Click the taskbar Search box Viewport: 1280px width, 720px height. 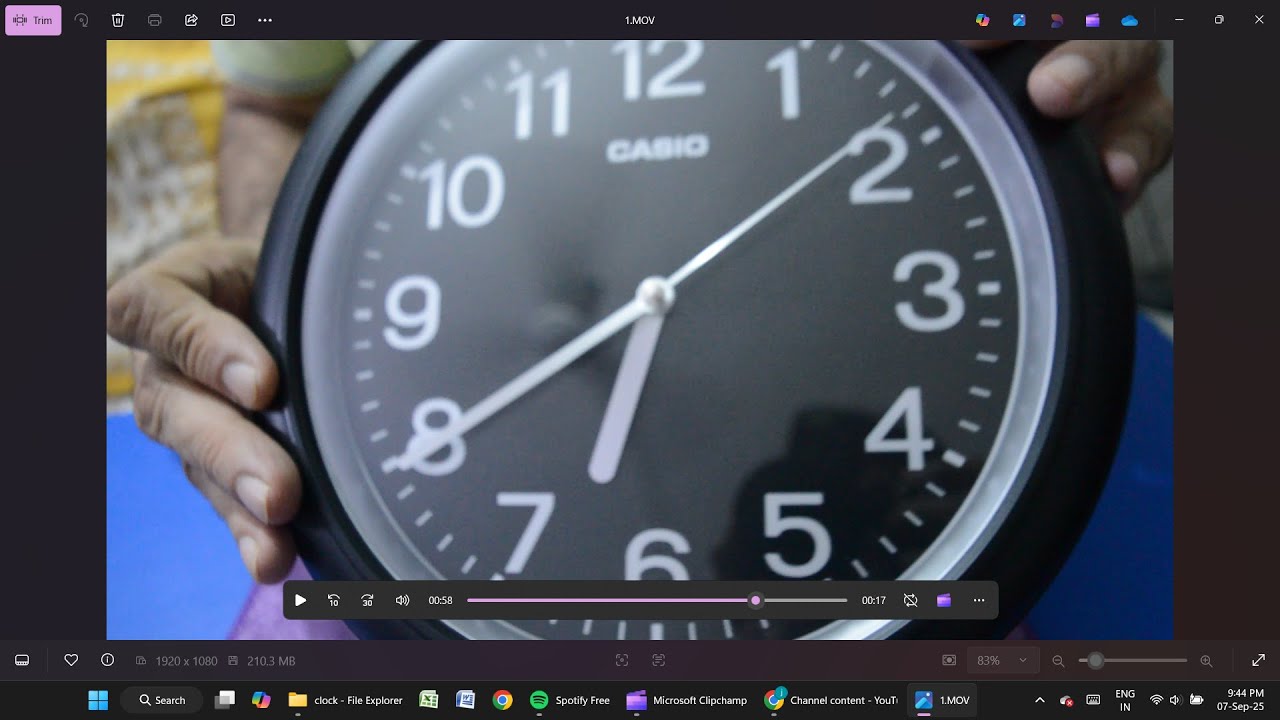pyautogui.click(x=162, y=700)
